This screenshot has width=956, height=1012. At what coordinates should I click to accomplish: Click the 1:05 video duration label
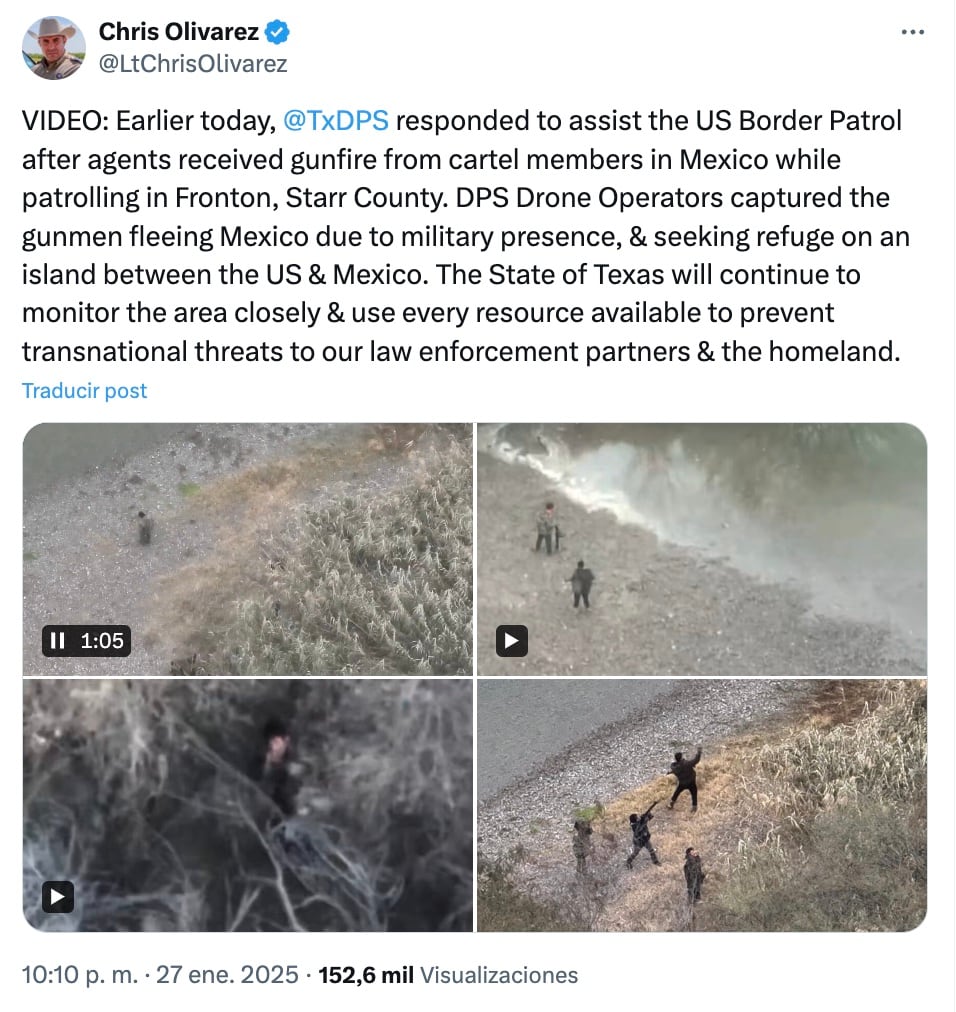[x=101, y=641]
